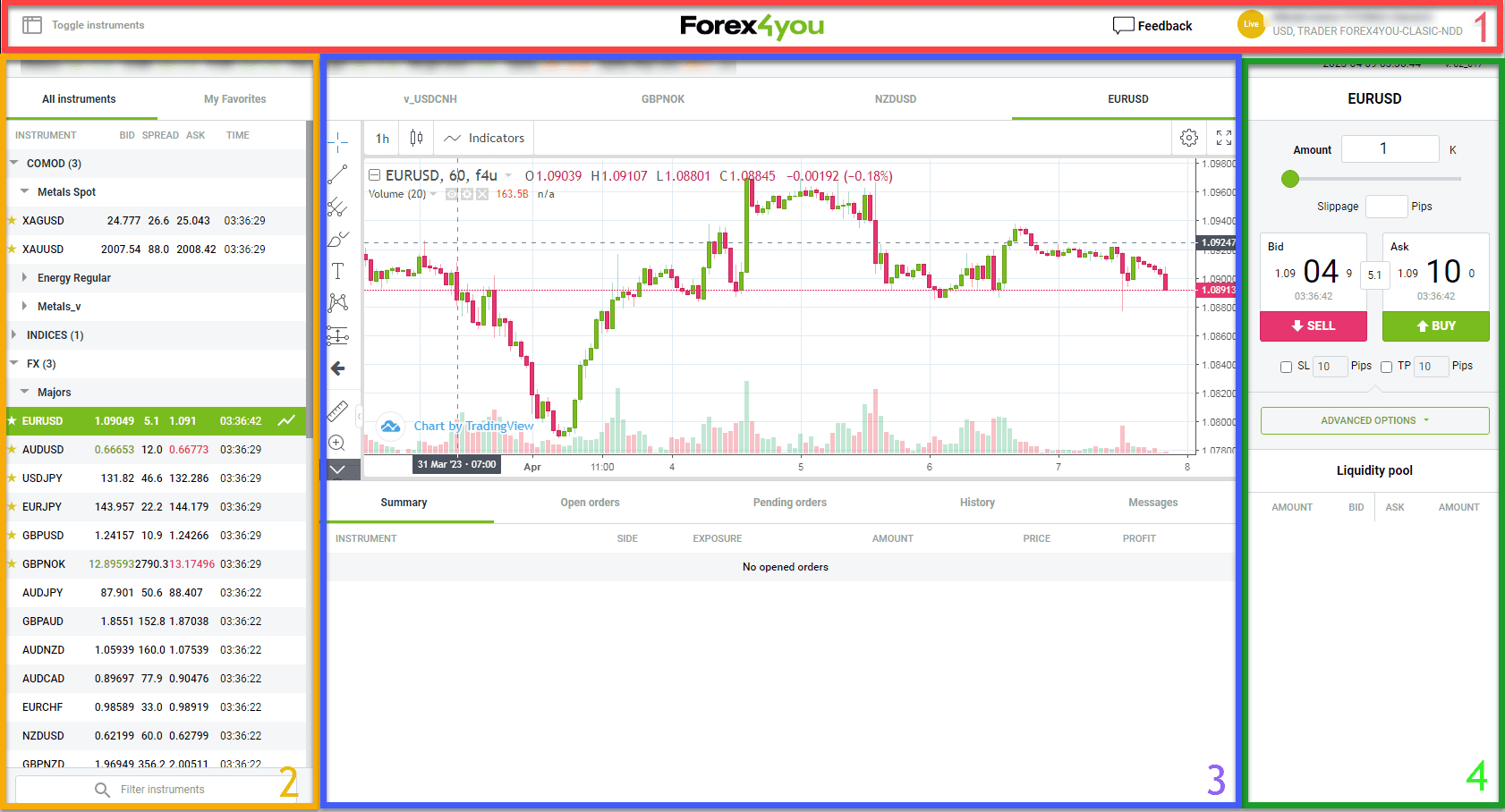Click the SL pips value field
Viewport: 1505px width, 812px height.
coord(1330,367)
